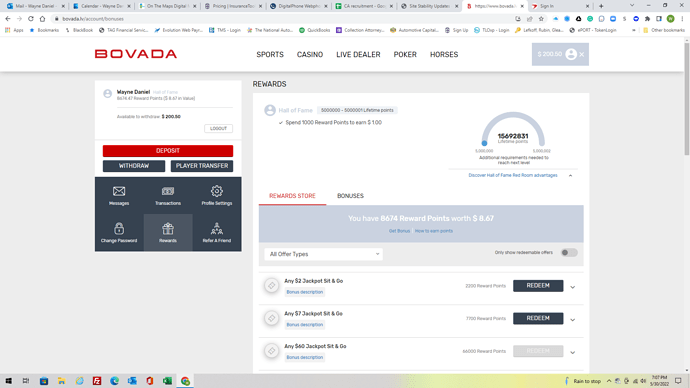
Task: Open Bonus description for $2 Jackpot Sit & Go
Action: coord(305,292)
